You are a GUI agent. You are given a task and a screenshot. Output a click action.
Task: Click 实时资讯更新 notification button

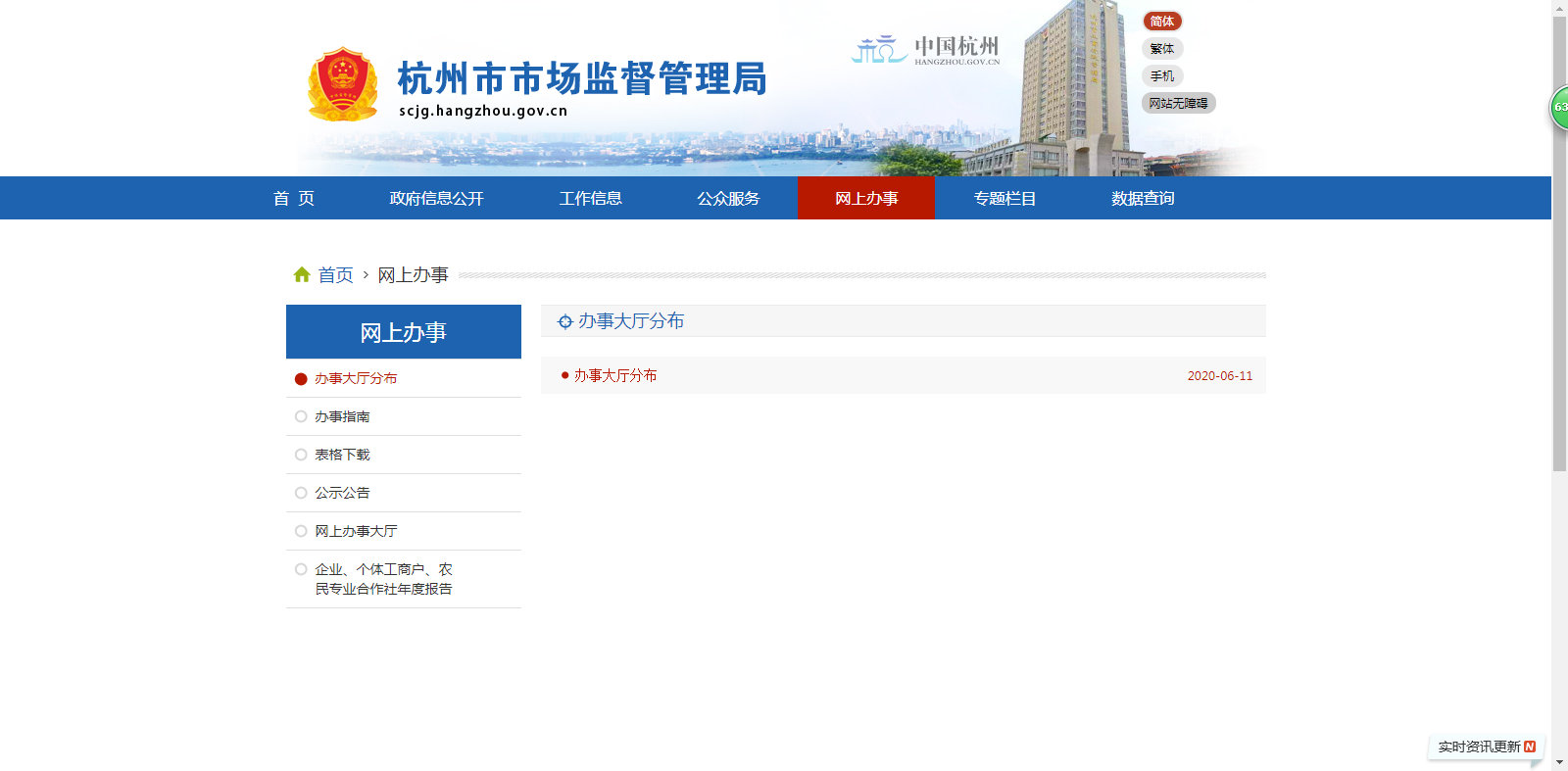point(1486,747)
